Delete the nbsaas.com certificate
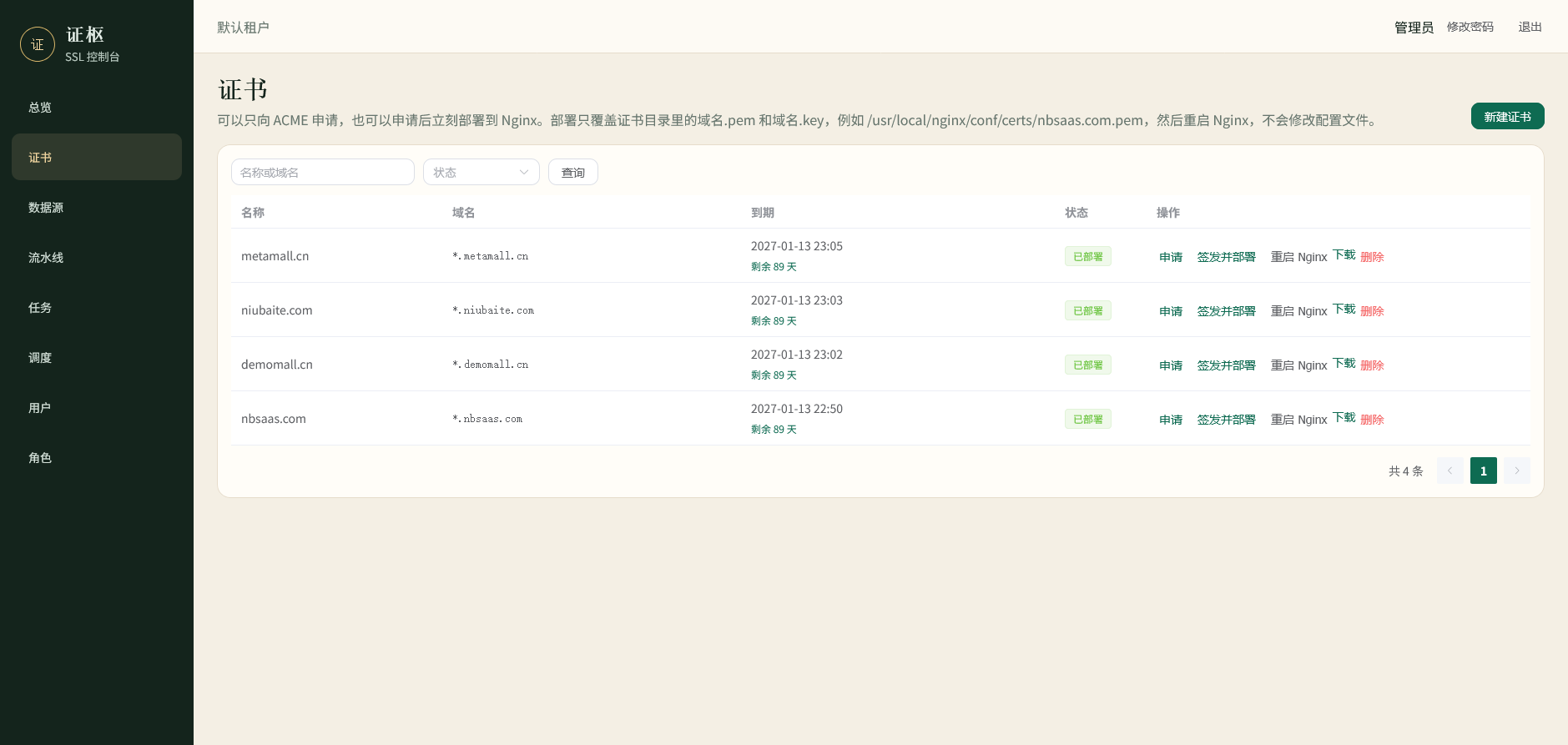Screen dimensions: 1568x745 [1372, 420]
